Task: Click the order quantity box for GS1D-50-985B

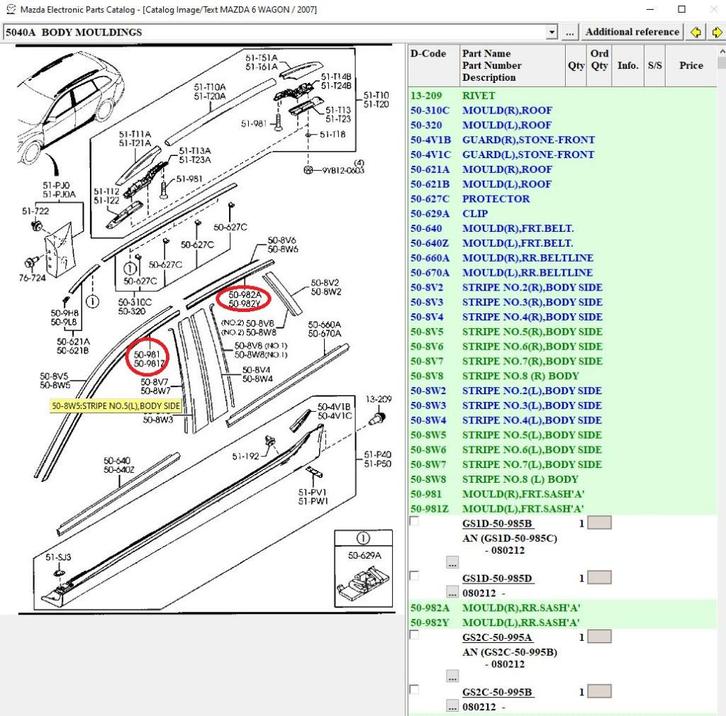Action: click(x=599, y=523)
